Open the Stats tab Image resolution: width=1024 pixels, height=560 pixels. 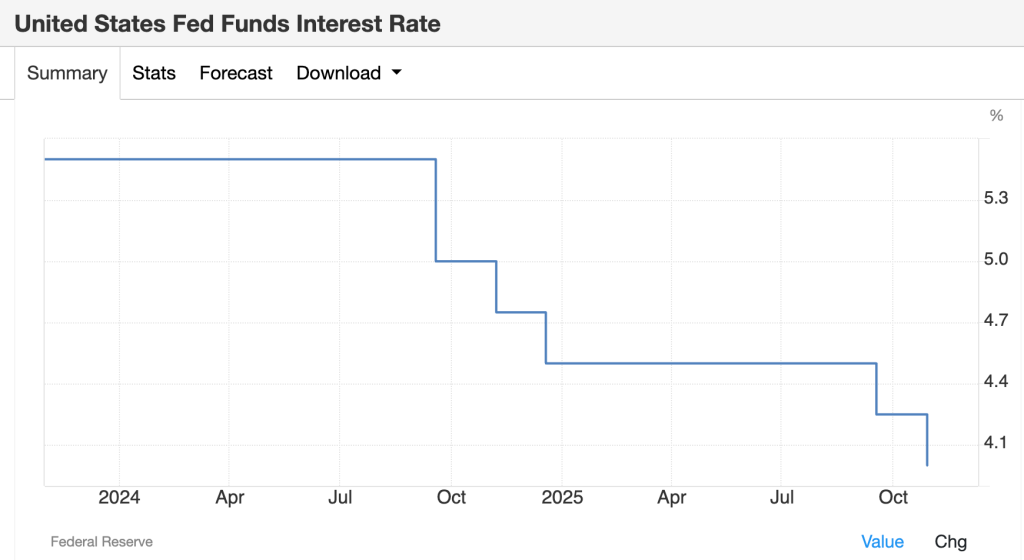154,73
